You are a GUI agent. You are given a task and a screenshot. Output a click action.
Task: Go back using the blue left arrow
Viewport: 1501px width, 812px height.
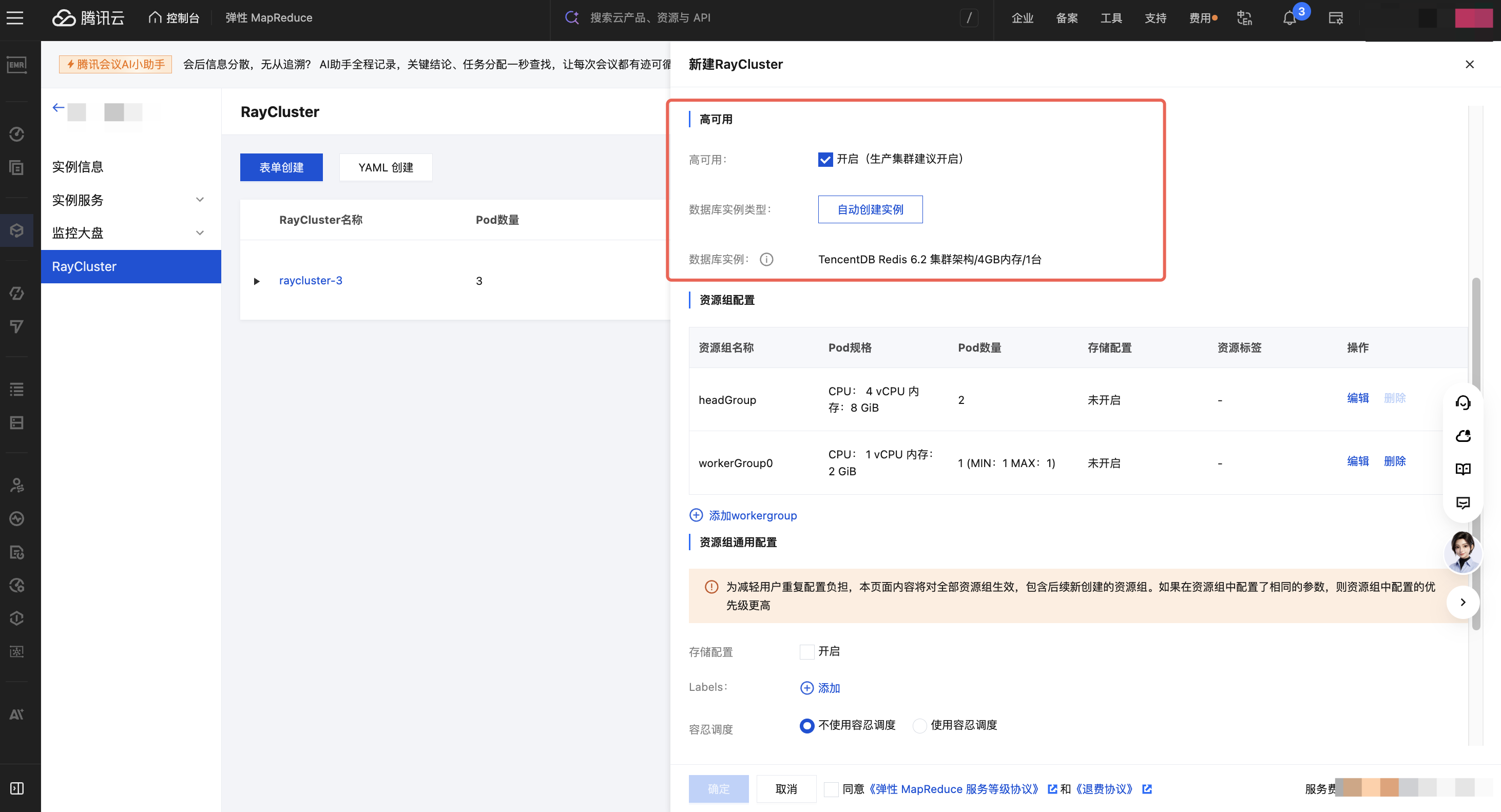(x=59, y=108)
